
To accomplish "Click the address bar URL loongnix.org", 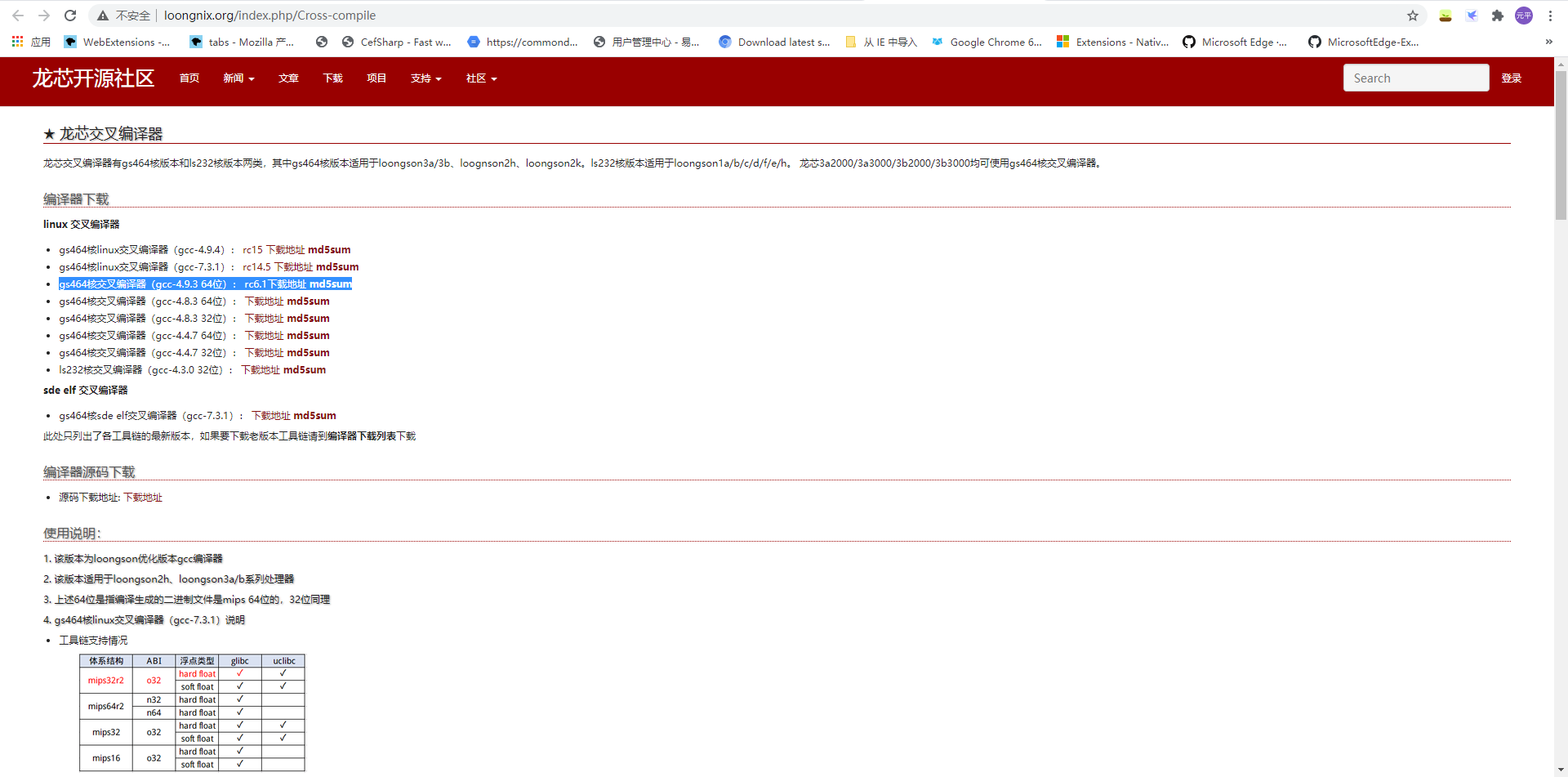I will (269, 16).
